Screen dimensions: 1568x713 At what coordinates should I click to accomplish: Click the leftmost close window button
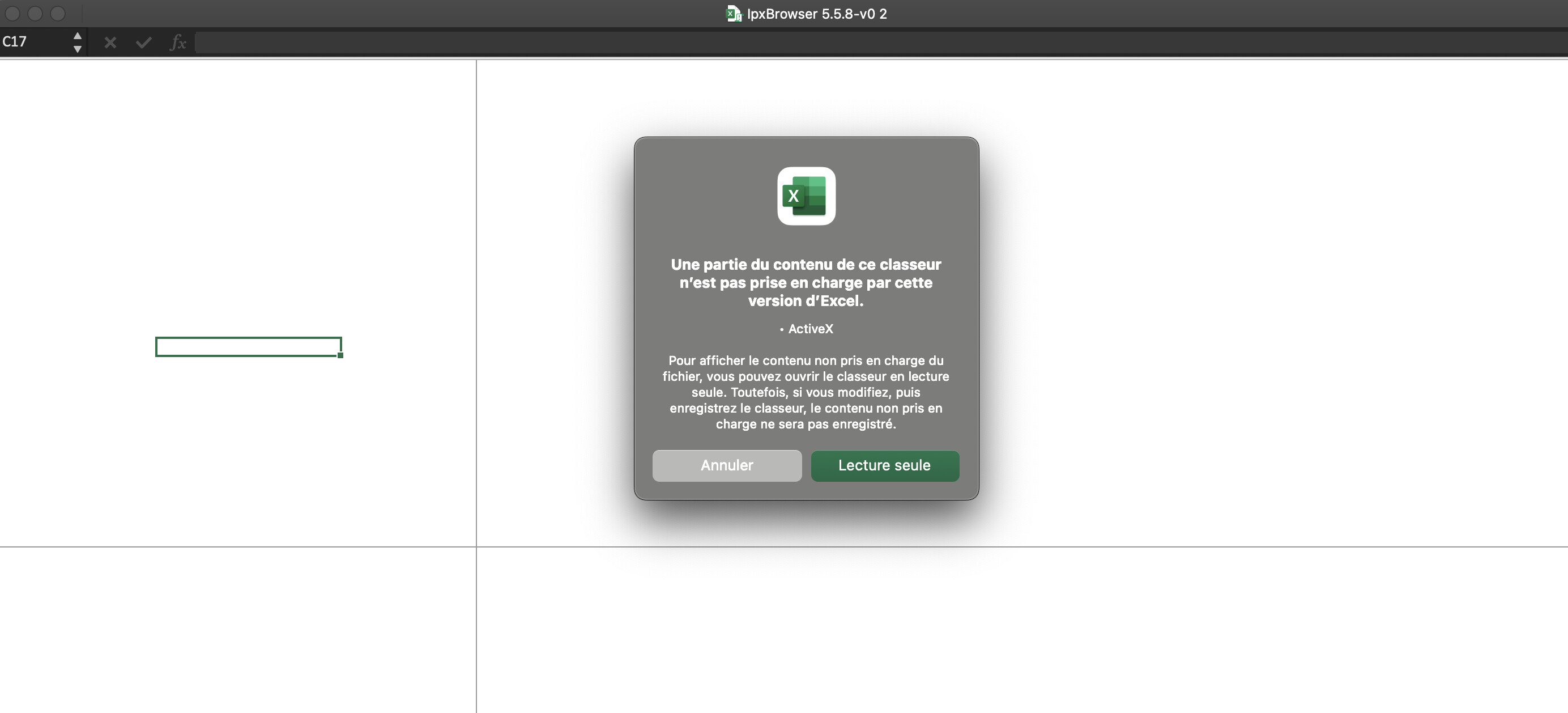12,14
